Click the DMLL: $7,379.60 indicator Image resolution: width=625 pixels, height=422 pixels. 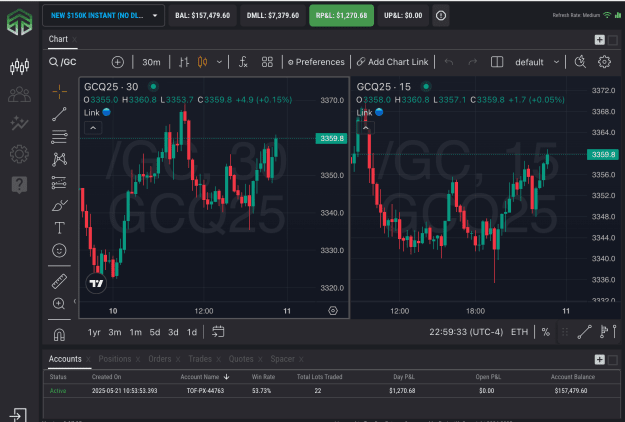(273, 16)
